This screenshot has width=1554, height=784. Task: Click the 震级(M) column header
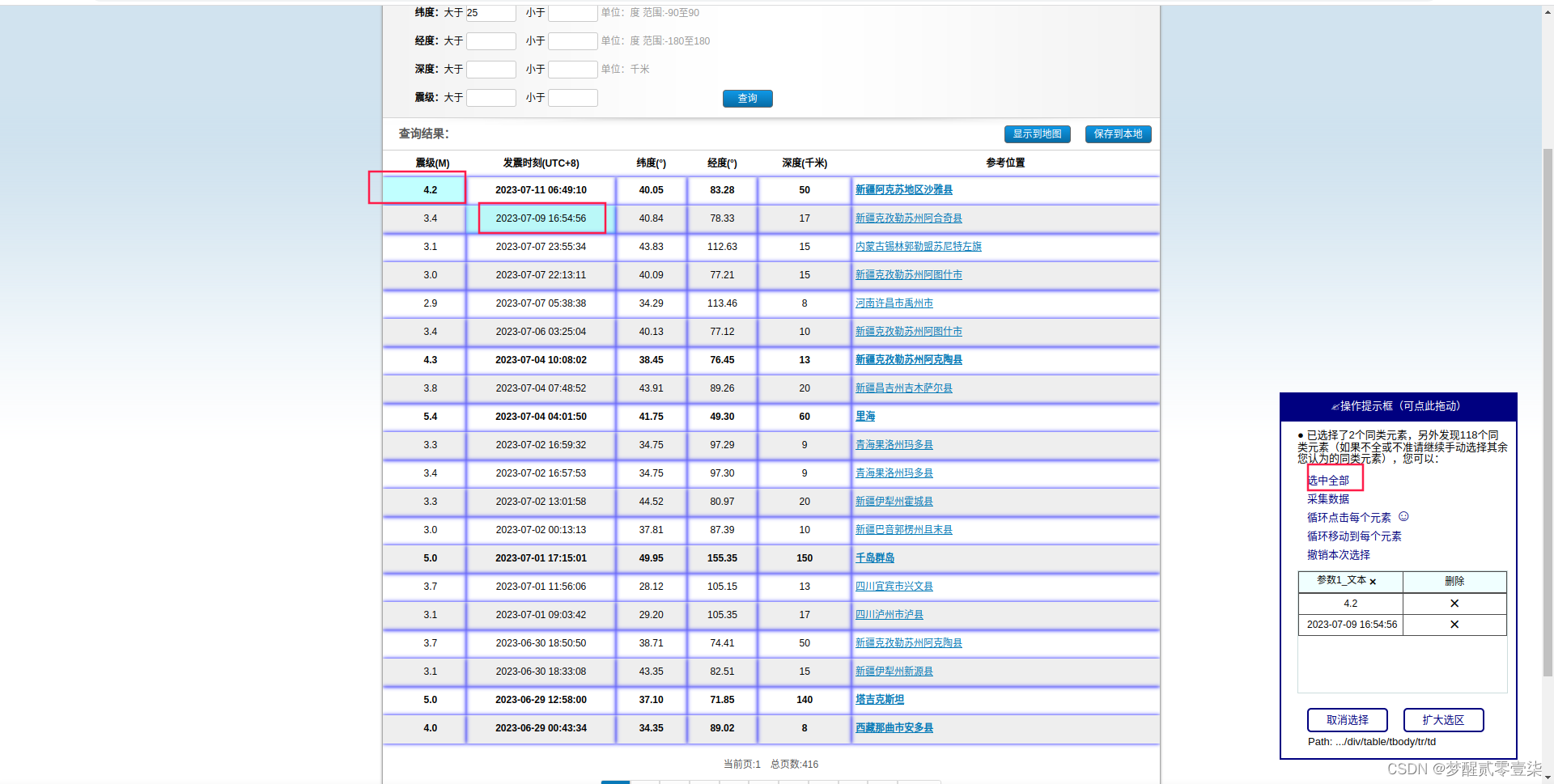pyautogui.click(x=432, y=163)
